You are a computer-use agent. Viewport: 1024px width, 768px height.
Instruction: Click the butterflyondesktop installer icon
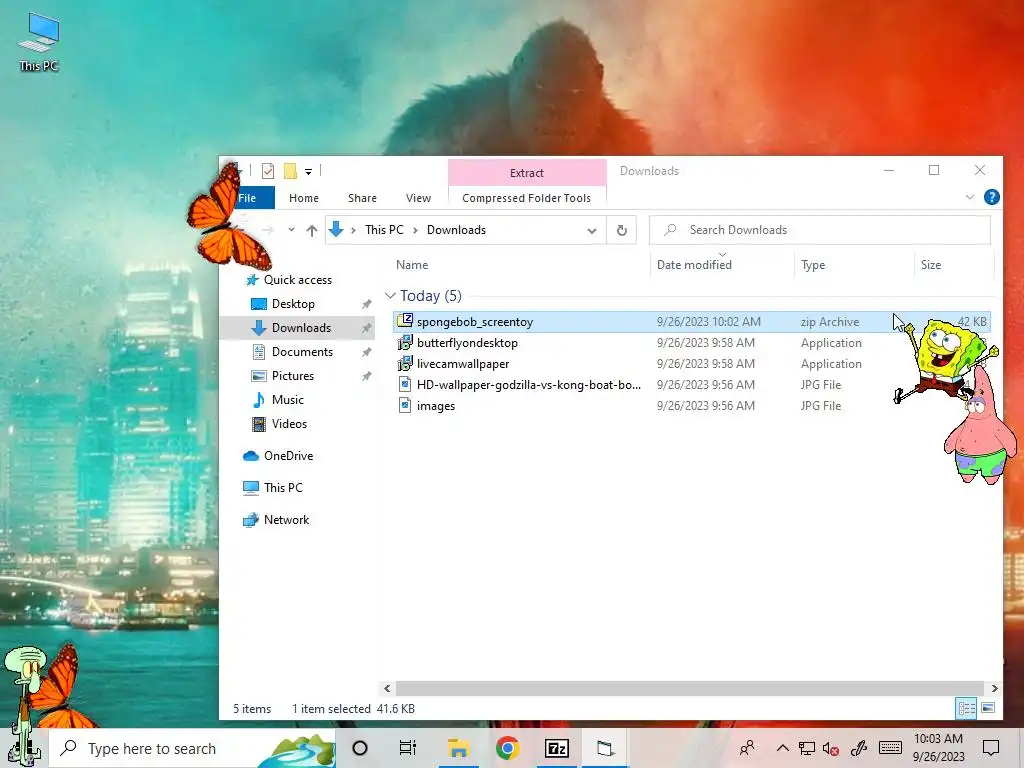[405, 342]
